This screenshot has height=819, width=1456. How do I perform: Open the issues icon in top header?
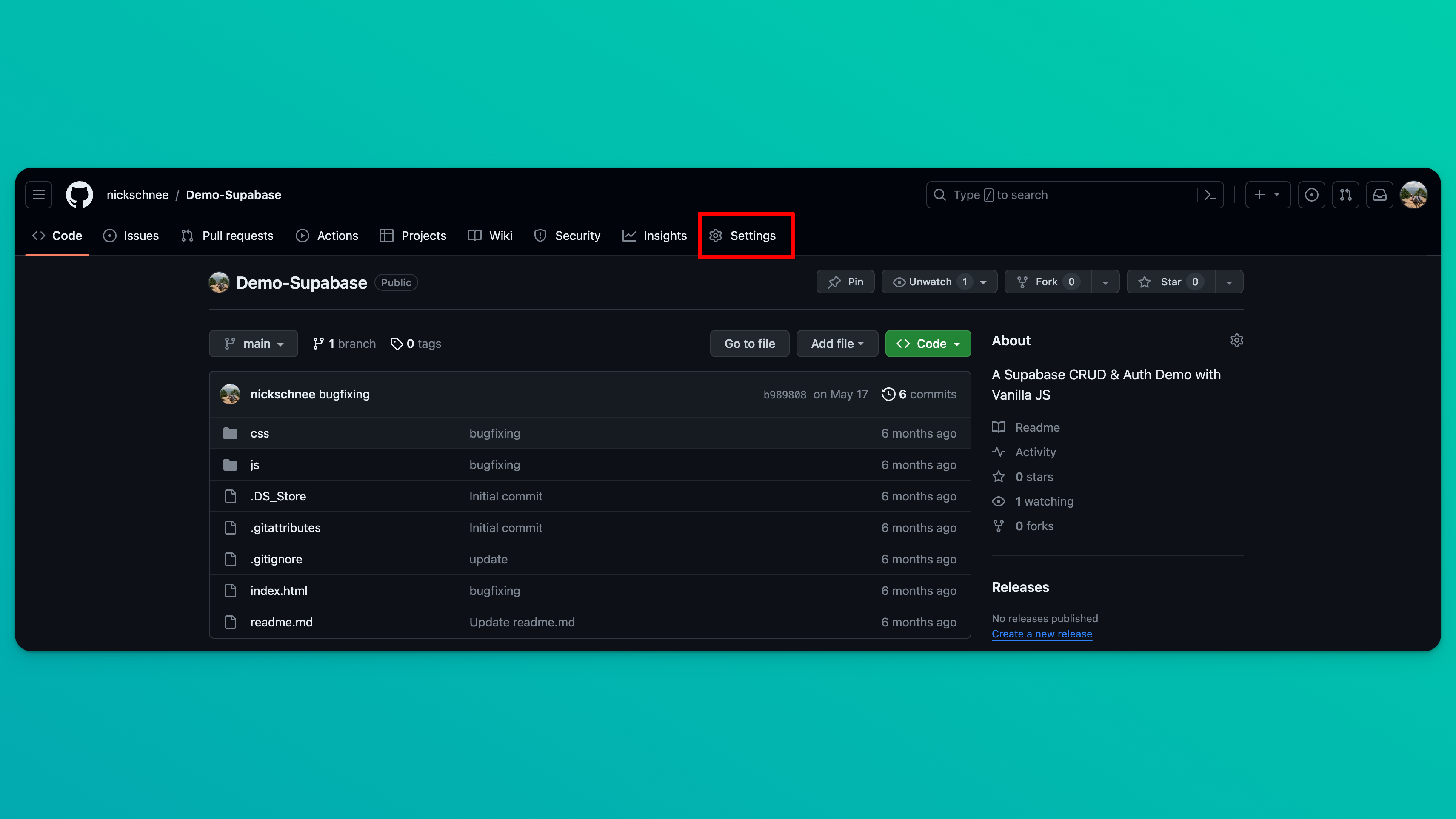coord(1311,195)
